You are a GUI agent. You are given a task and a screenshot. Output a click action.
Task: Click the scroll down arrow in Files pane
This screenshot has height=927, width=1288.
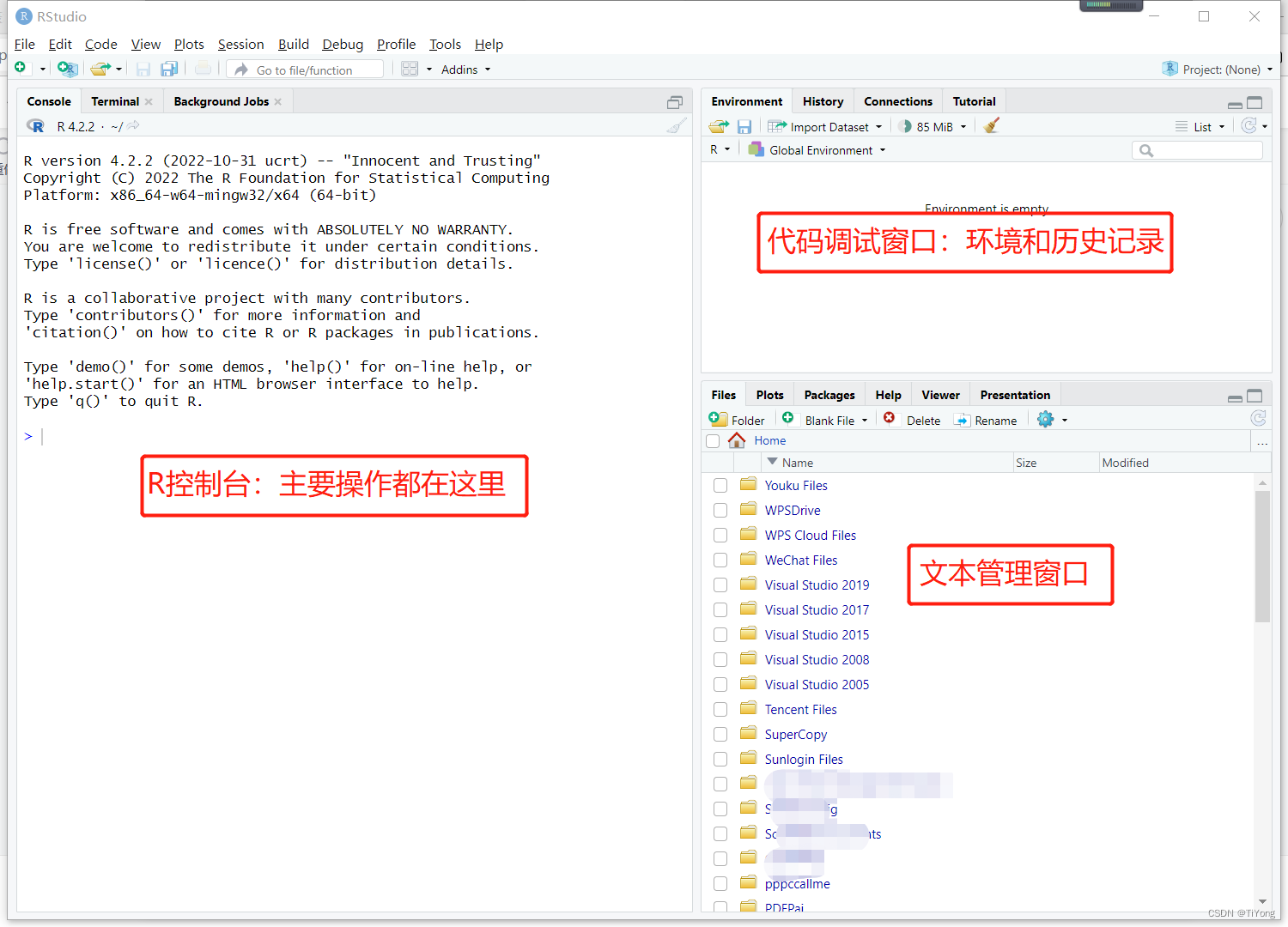[1262, 900]
